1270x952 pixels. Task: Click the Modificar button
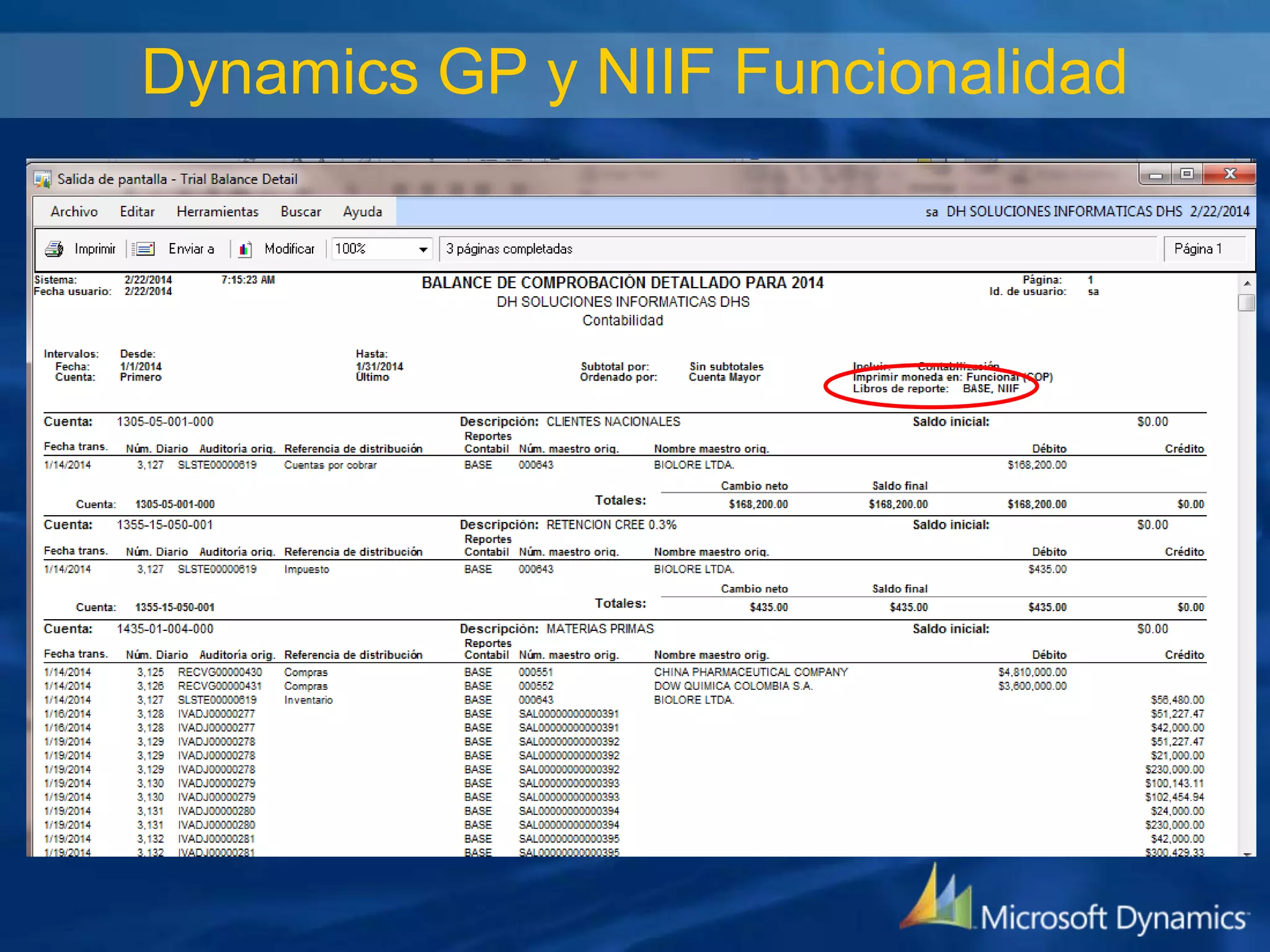pyautogui.click(x=290, y=249)
